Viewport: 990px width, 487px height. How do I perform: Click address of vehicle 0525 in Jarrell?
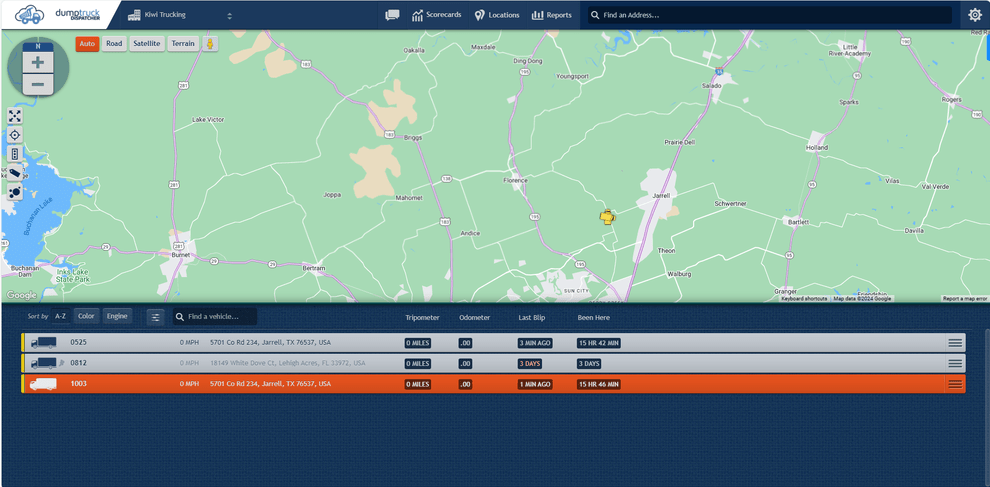click(x=270, y=342)
